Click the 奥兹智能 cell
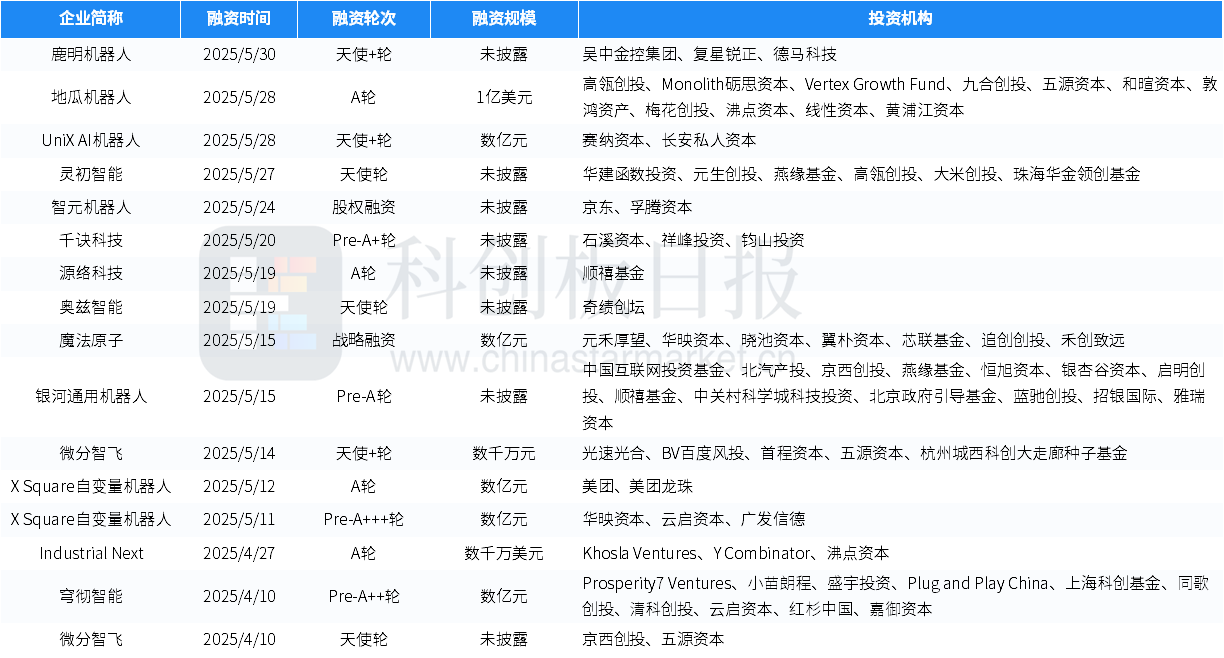 [90, 306]
